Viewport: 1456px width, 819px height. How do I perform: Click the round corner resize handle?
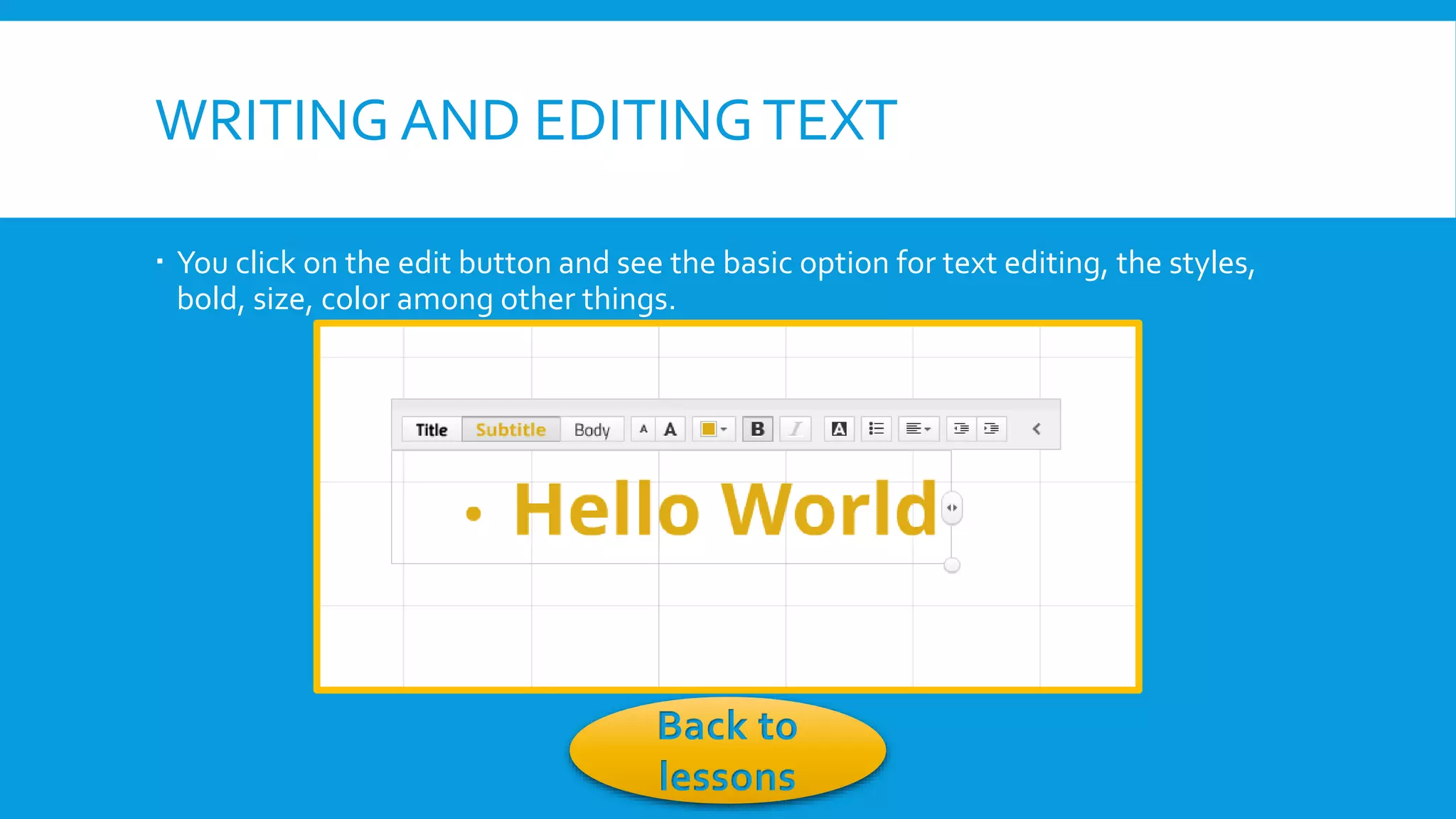pyautogui.click(x=952, y=565)
